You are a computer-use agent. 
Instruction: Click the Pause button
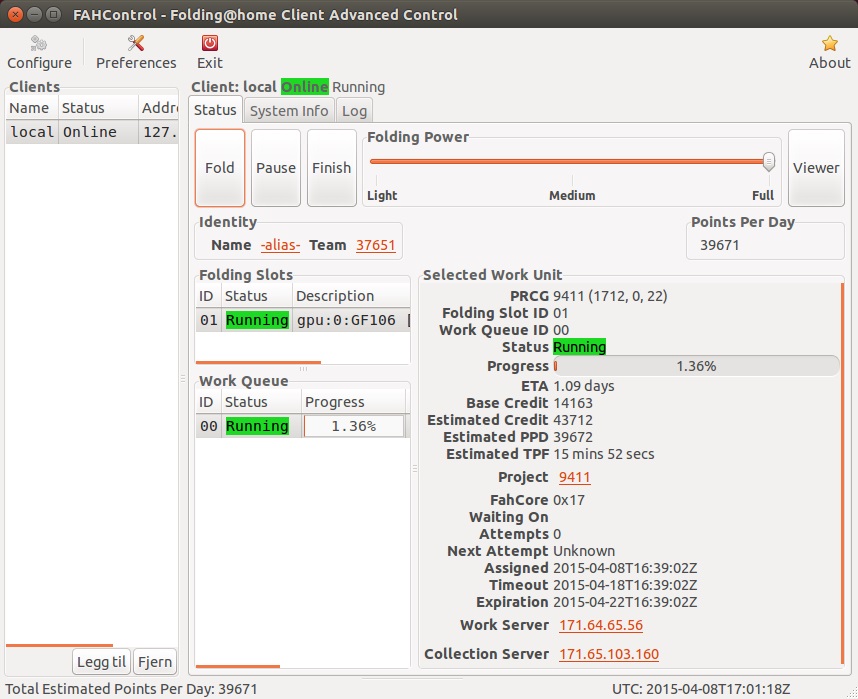click(276, 167)
